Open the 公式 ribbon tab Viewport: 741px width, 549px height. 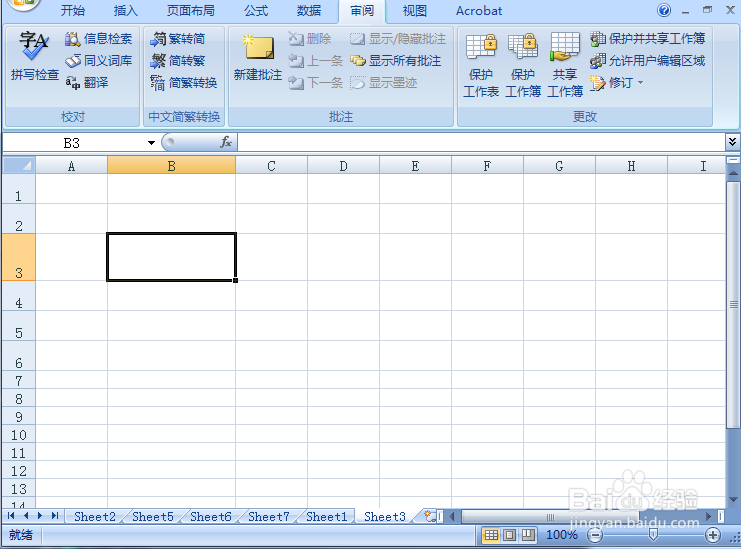(x=256, y=10)
